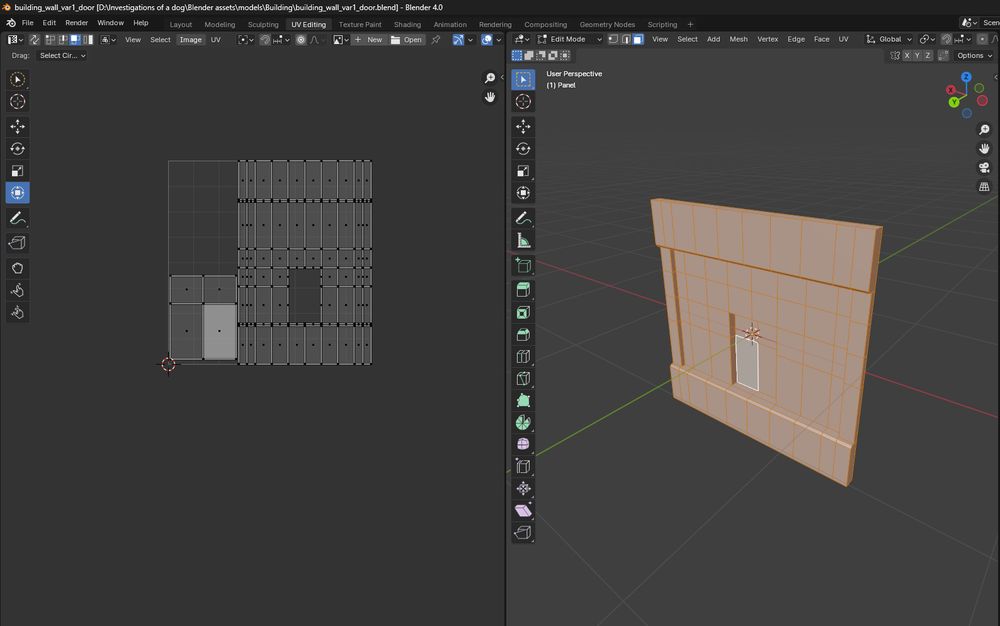Enable edge select mode in 3D viewport
Image resolution: width=1000 pixels, height=626 pixels.
click(x=626, y=39)
